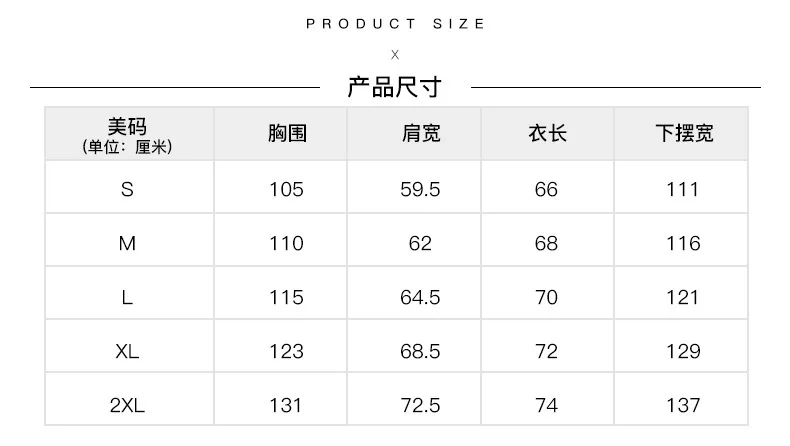
Task: Click hem width value 137
Action: click(x=683, y=405)
